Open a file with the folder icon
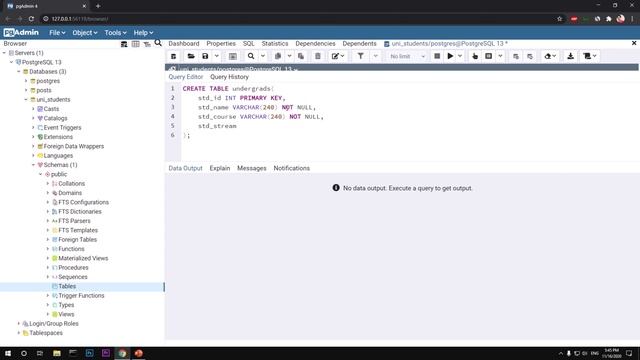 pyautogui.click(x=191, y=56)
